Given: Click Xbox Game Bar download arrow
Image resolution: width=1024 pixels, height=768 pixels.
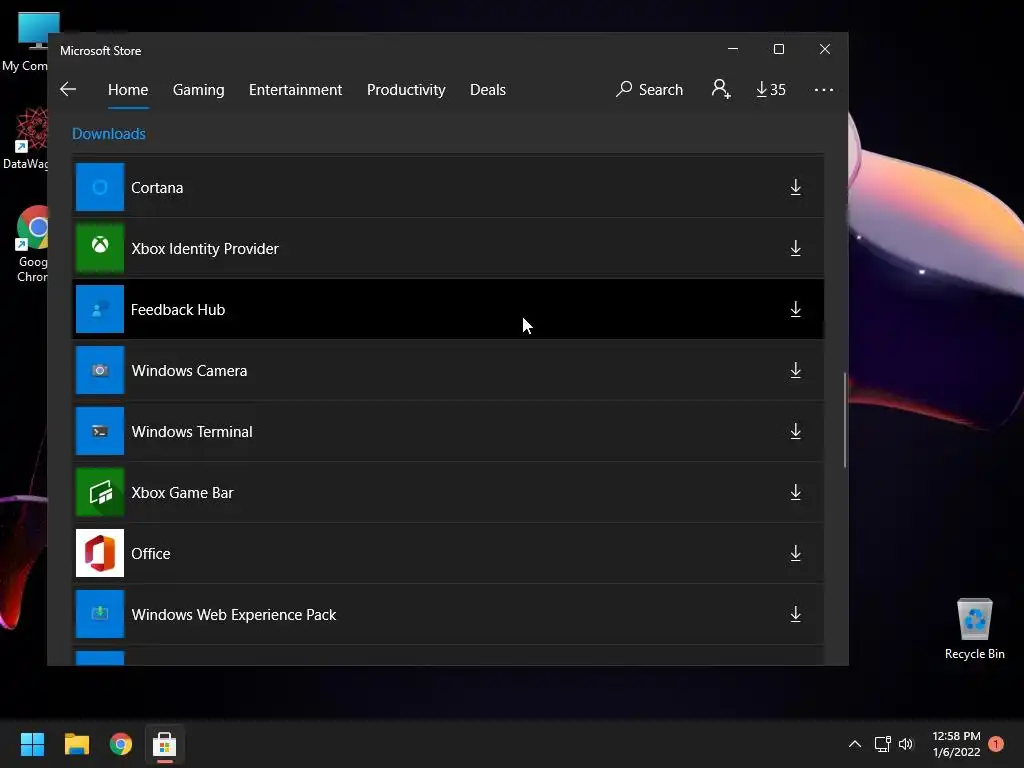Looking at the screenshot, I should coord(795,492).
